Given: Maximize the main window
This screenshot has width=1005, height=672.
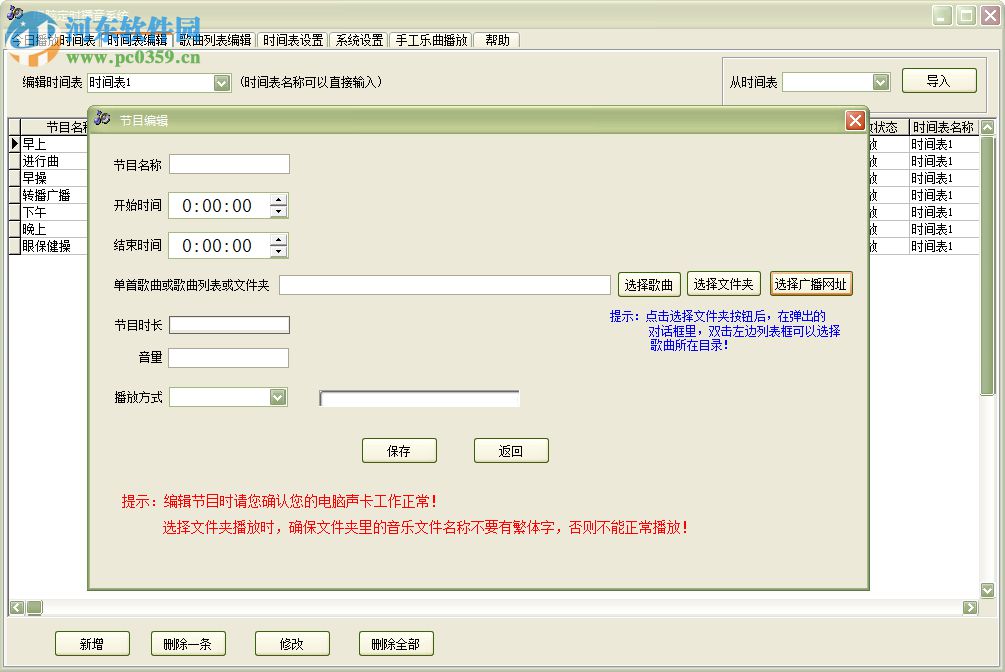Looking at the screenshot, I should point(966,15).
